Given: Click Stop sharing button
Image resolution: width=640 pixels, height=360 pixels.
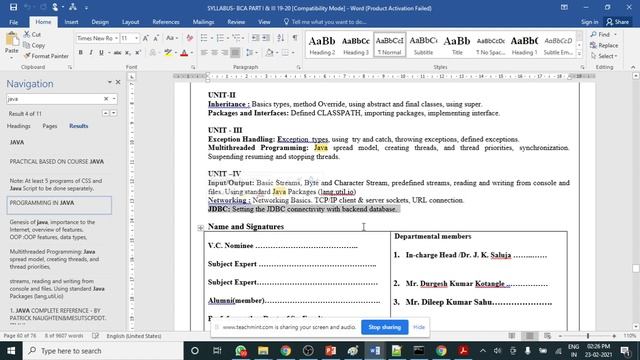Looking at the screenshot, I should click(384, 327).
